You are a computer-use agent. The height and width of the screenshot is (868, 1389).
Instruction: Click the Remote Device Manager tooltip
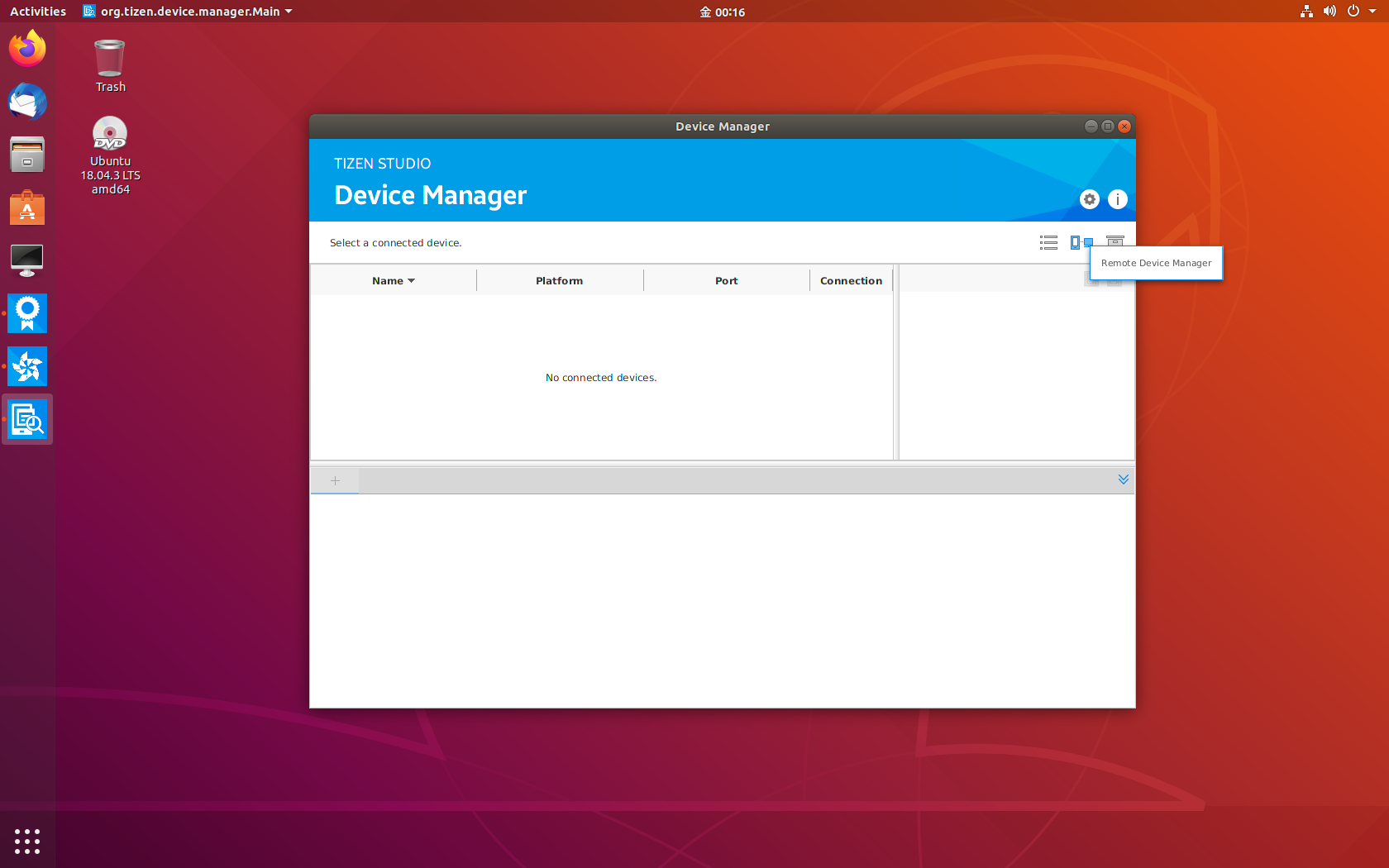coord(1156,263)
